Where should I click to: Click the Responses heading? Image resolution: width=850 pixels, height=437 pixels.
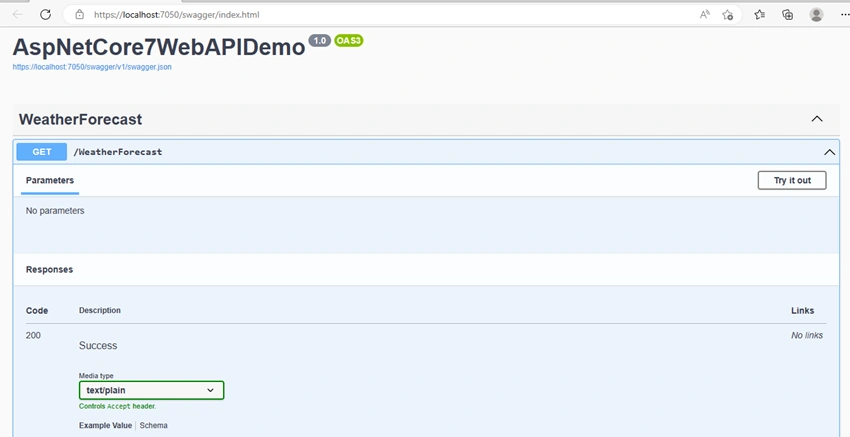(x=49, y=269)
